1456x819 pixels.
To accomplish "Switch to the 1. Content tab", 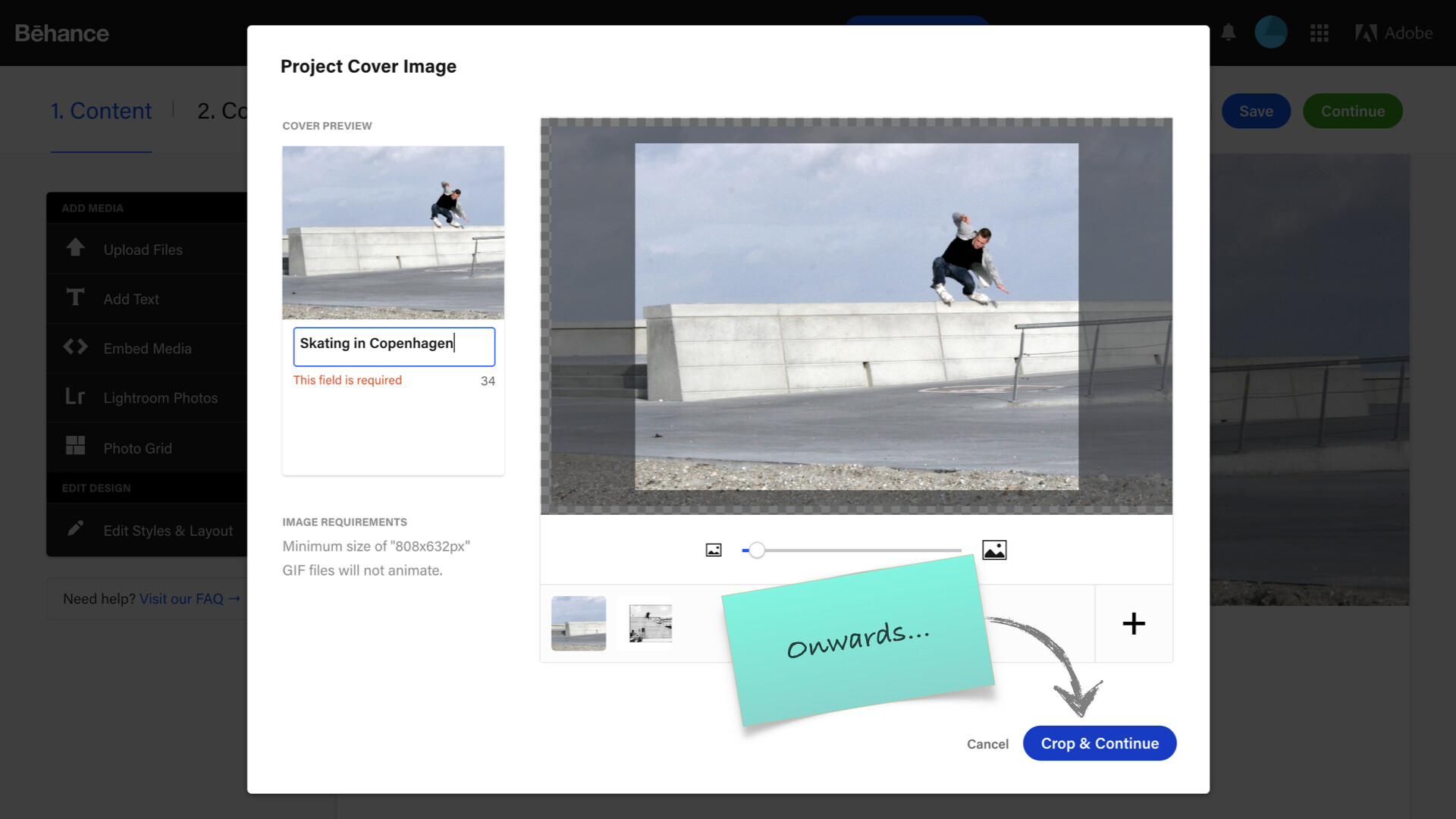I will click(x=101, y=111).
